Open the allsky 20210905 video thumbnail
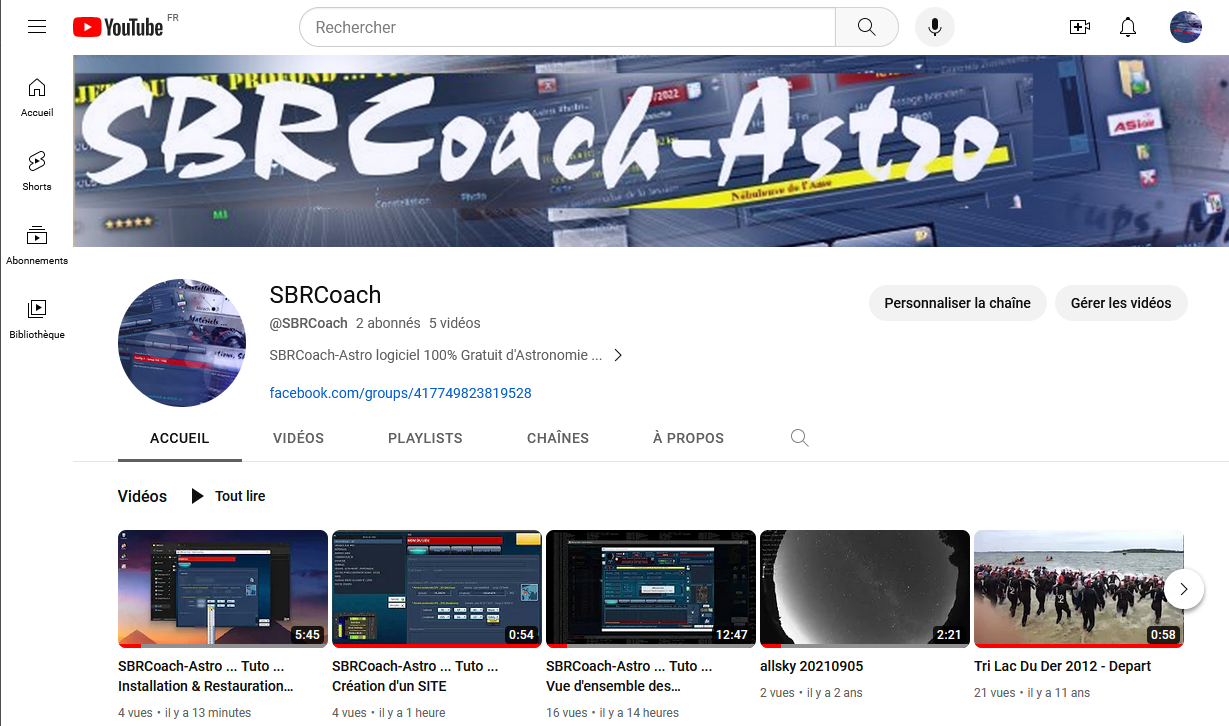The image size is (1229, 726). (865, 589)
